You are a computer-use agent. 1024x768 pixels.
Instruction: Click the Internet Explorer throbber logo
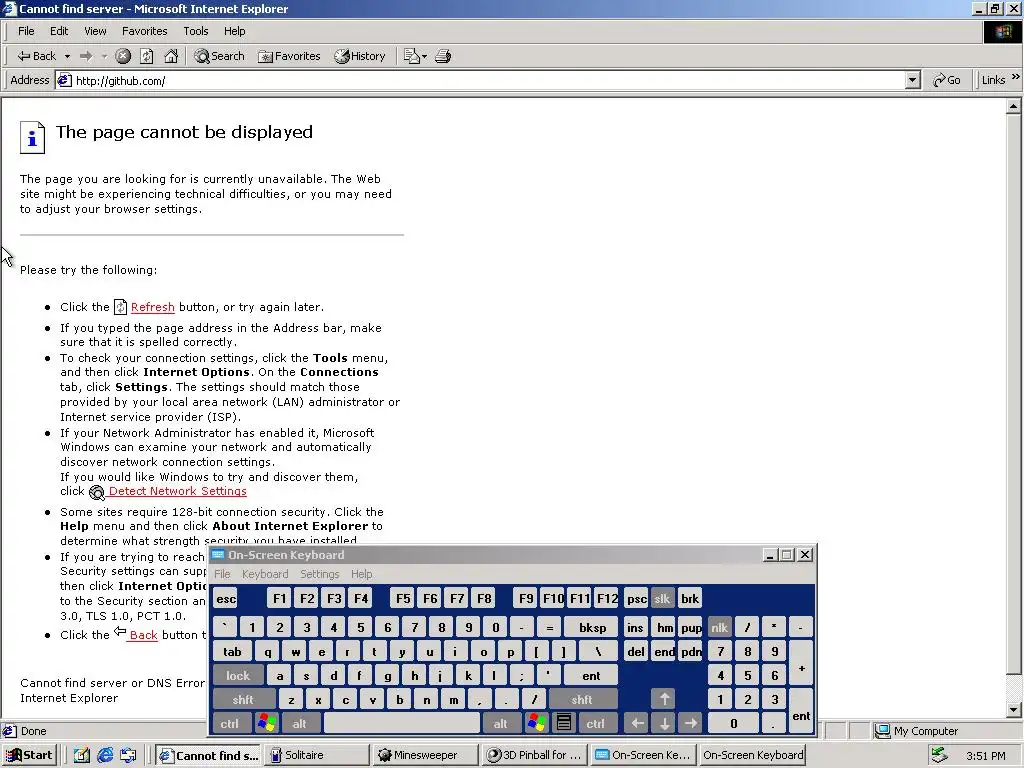(x=1002, y=31)
